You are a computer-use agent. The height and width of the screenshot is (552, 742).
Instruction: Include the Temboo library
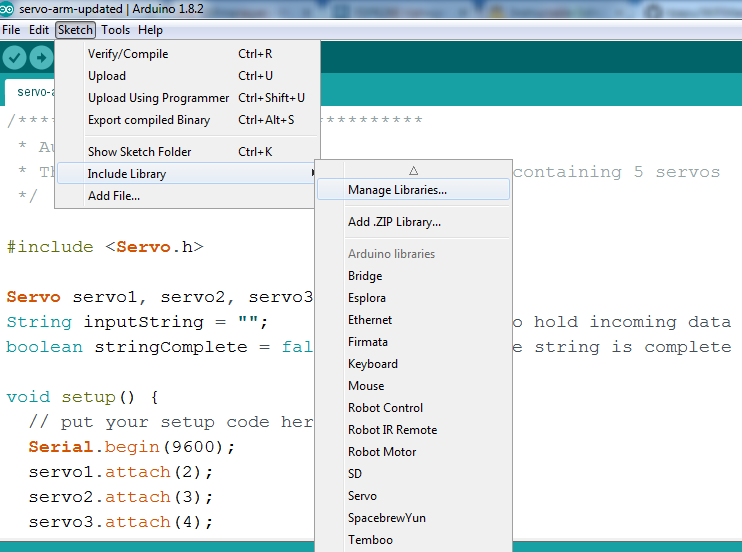414,540
